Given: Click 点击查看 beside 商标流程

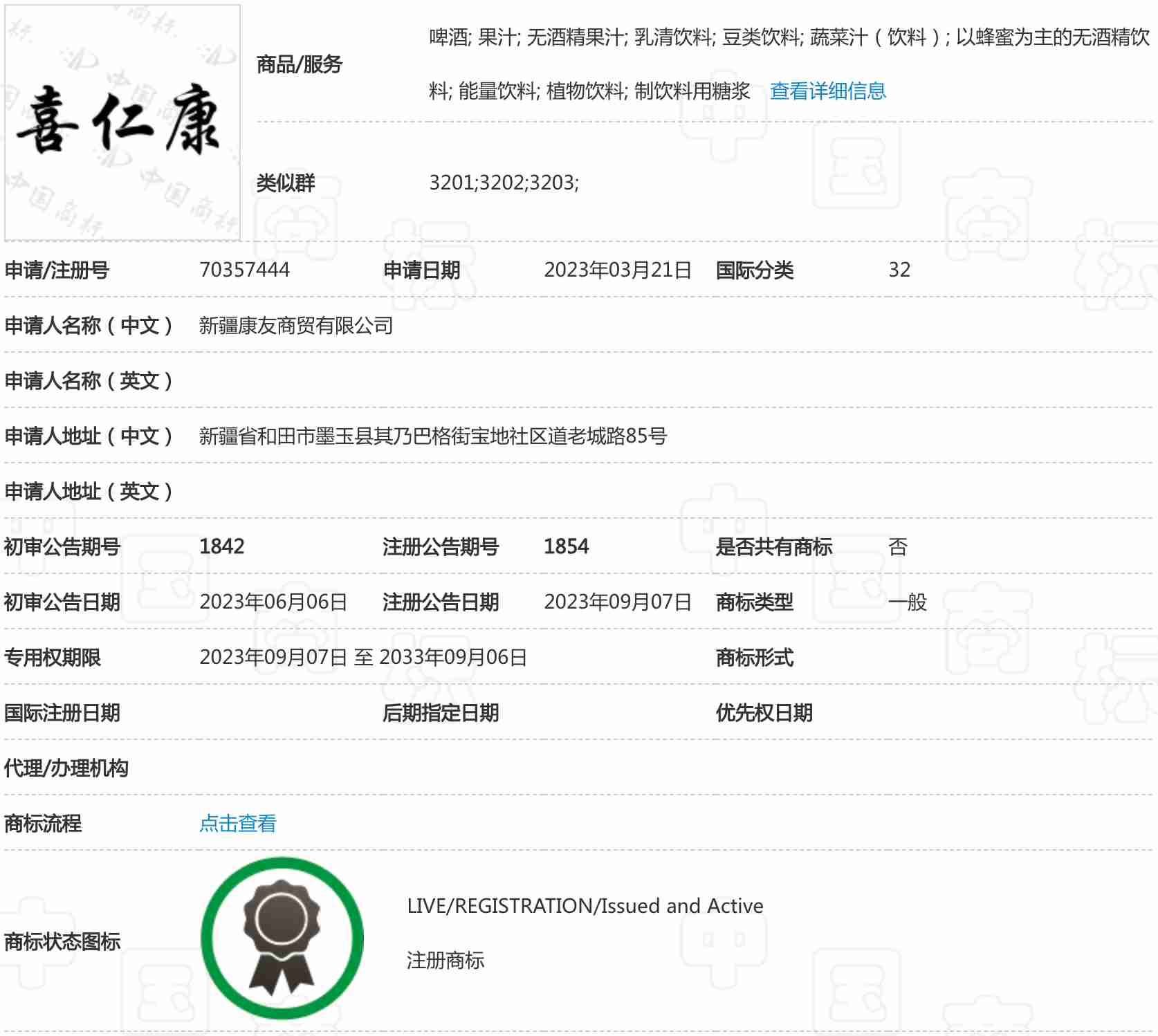Looking at the screenshot, I should pos(237,823).
